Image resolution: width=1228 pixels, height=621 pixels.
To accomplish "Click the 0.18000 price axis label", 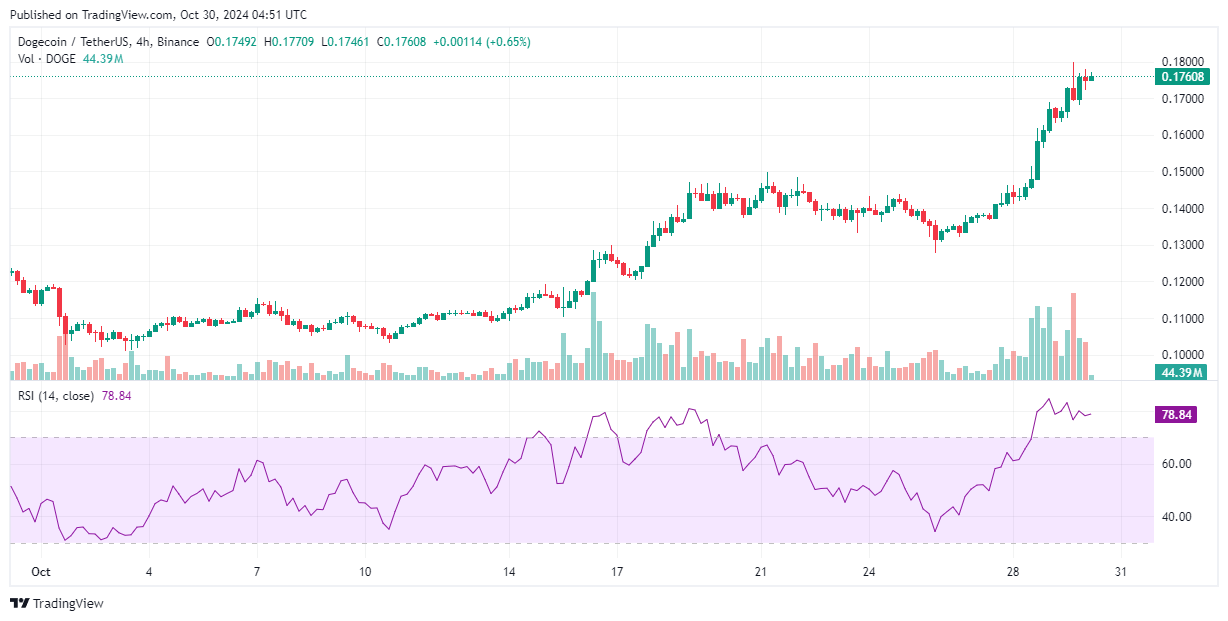I will [1181, 61].
